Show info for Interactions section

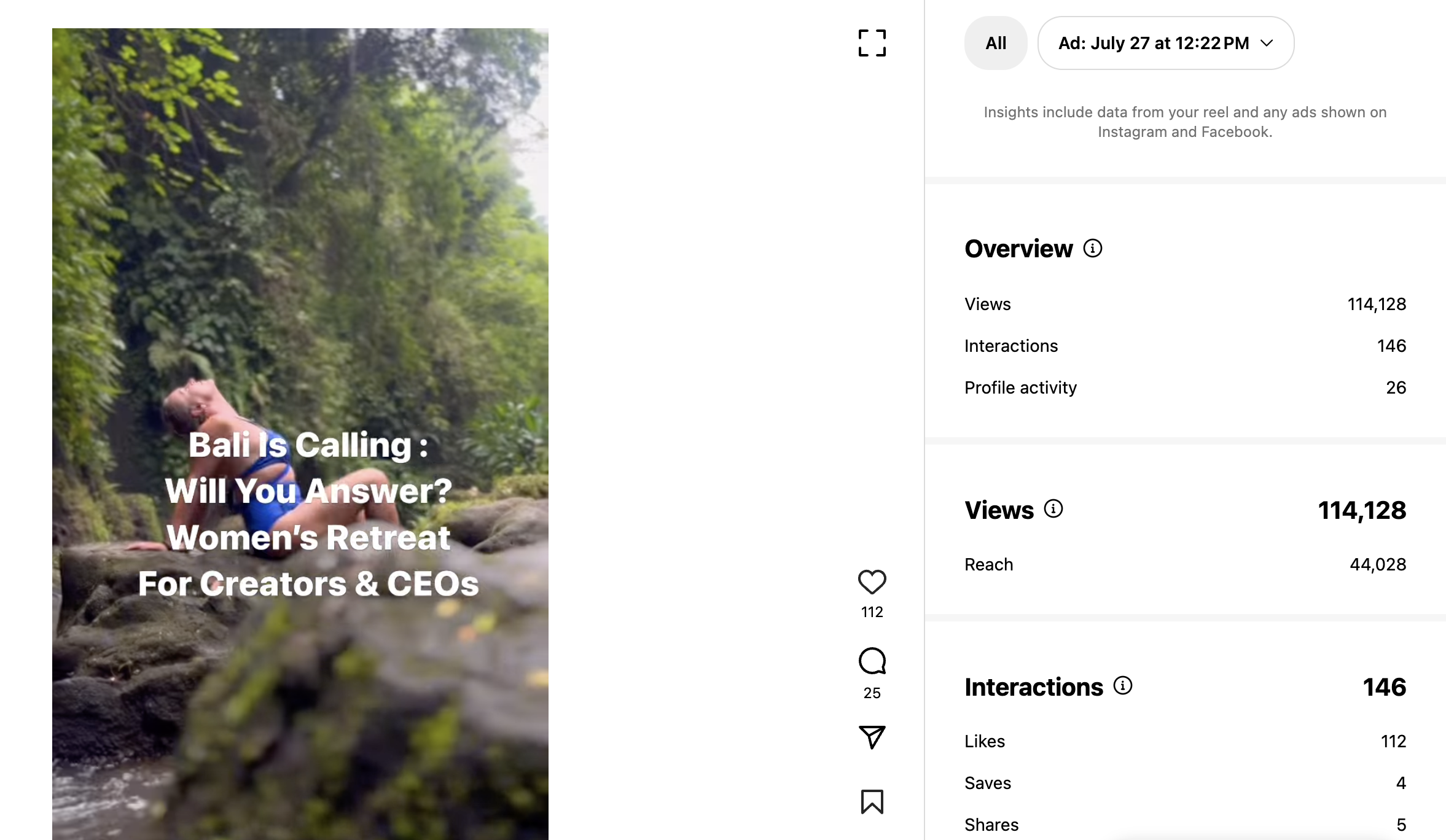[x=1122, y=685]
